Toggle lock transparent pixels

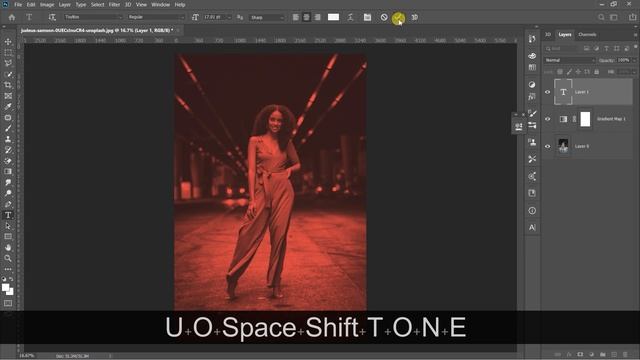click(x=560, y=72)
